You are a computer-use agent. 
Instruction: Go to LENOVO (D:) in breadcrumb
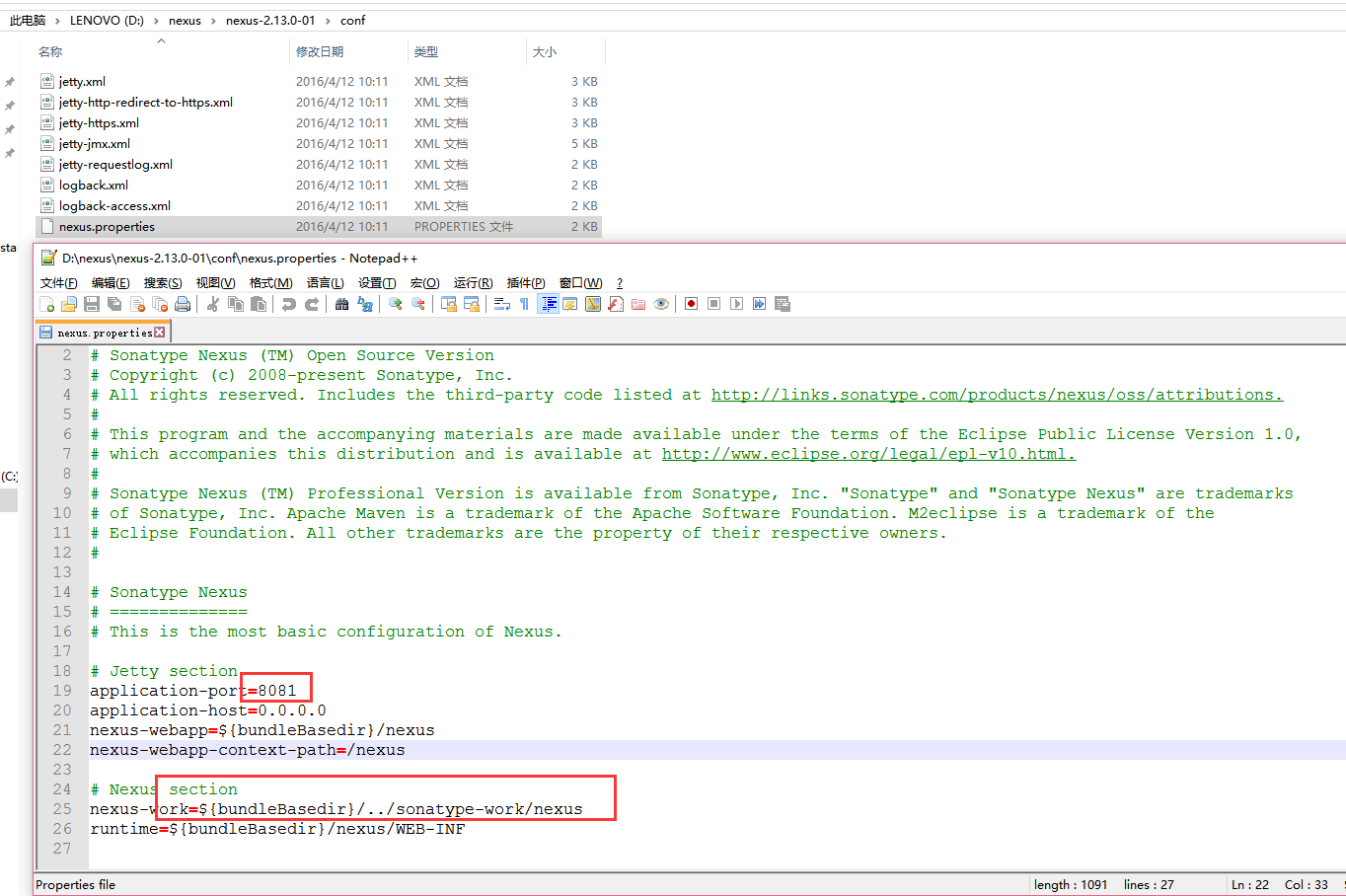point(107,21)
